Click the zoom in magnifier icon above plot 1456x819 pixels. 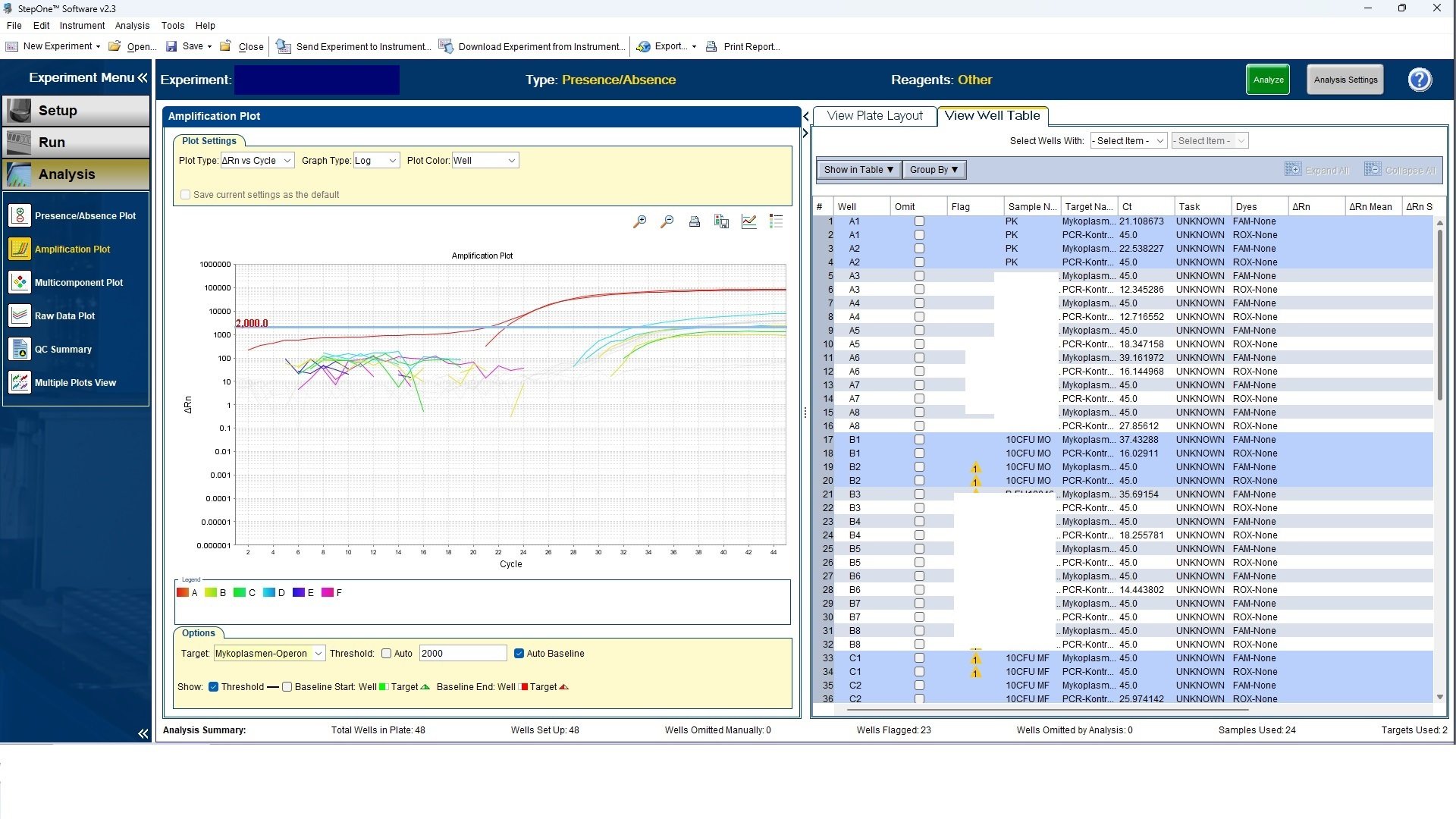(x=639, y=221)
